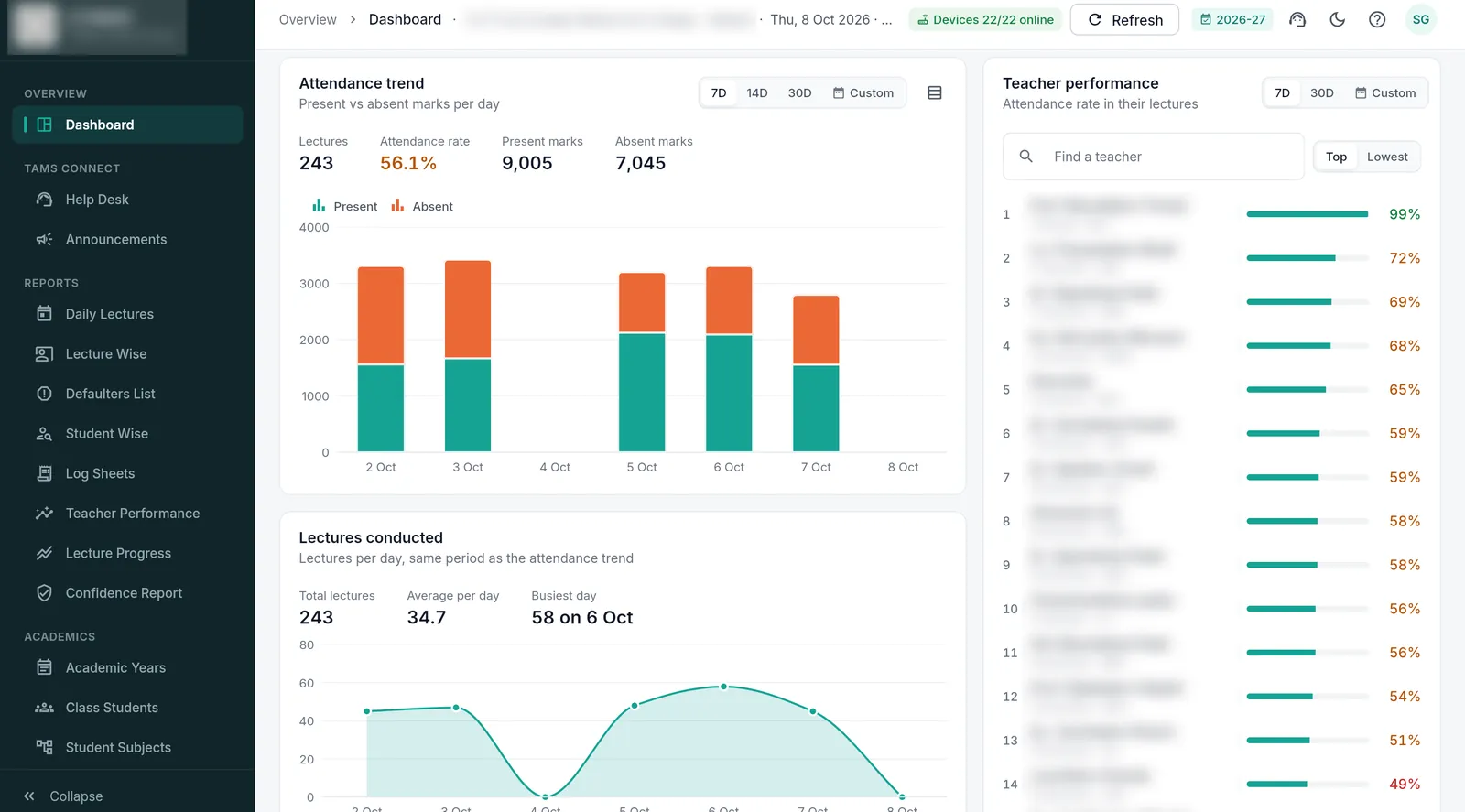
Task: Switch attendance trend to table view icon
Action: click(x=935, y=92)
